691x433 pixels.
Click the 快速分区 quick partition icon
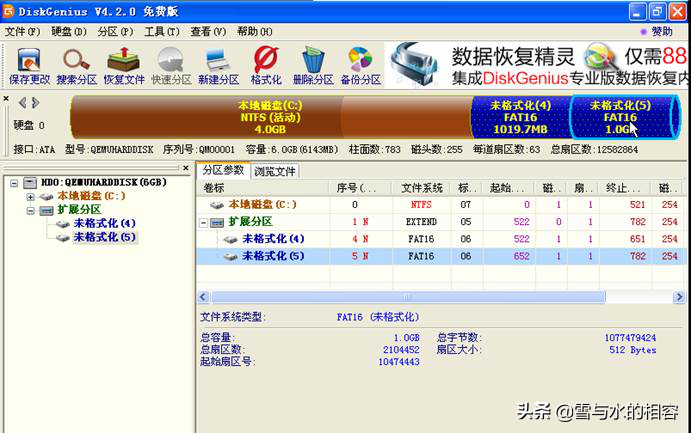[171, 66]
